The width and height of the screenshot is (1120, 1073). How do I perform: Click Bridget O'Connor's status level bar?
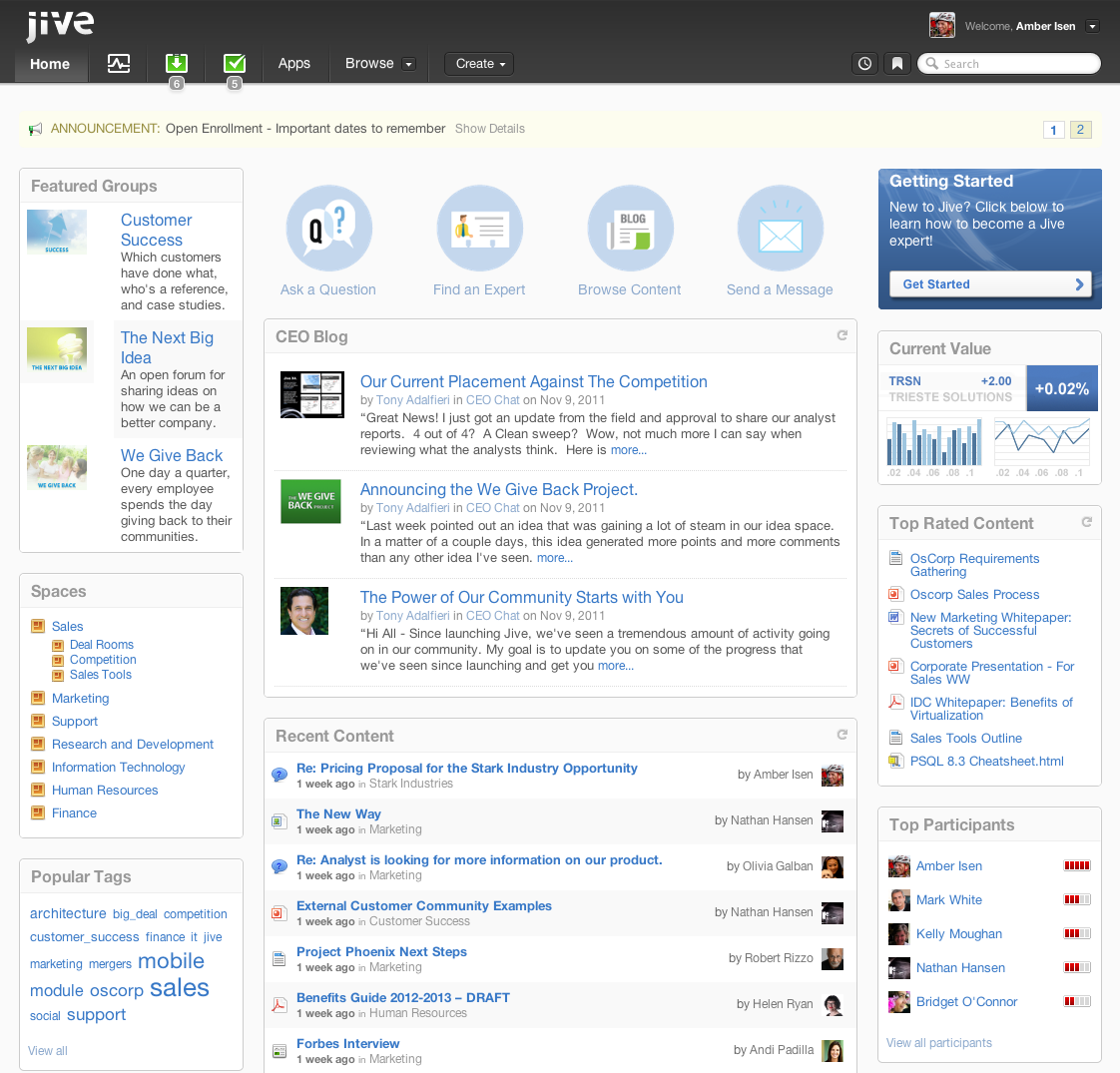pyautogui.click(x=1077, y=1001)
